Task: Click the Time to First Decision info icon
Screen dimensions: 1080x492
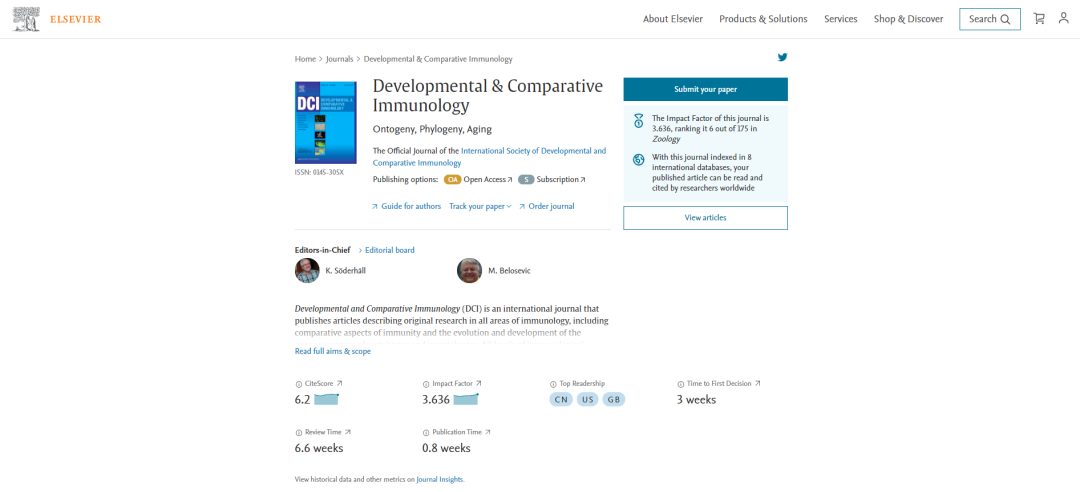Action: pos(680,384)
